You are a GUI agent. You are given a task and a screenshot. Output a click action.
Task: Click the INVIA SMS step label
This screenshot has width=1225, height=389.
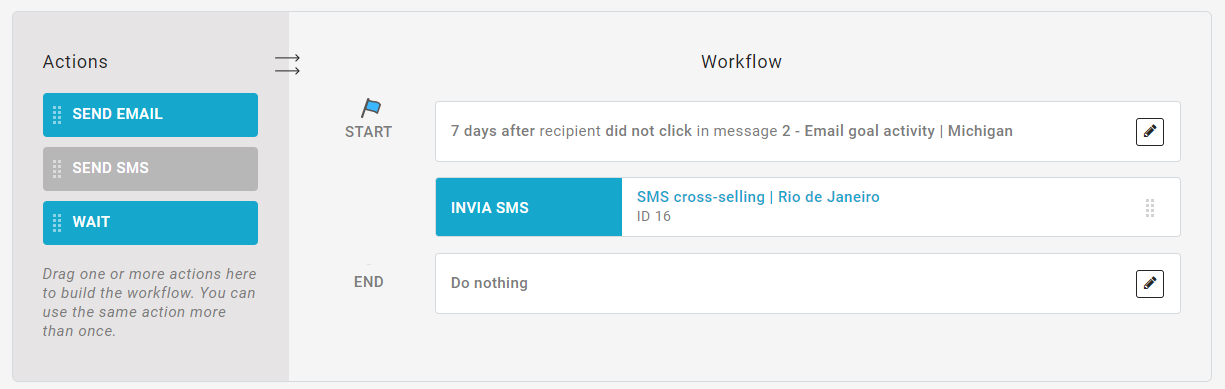(490, 208)
